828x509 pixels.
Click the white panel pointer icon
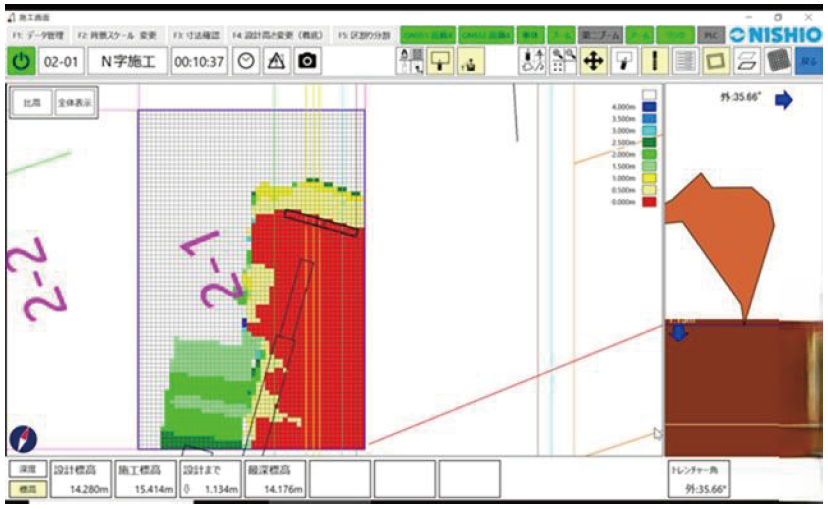(x=624, y=61)
